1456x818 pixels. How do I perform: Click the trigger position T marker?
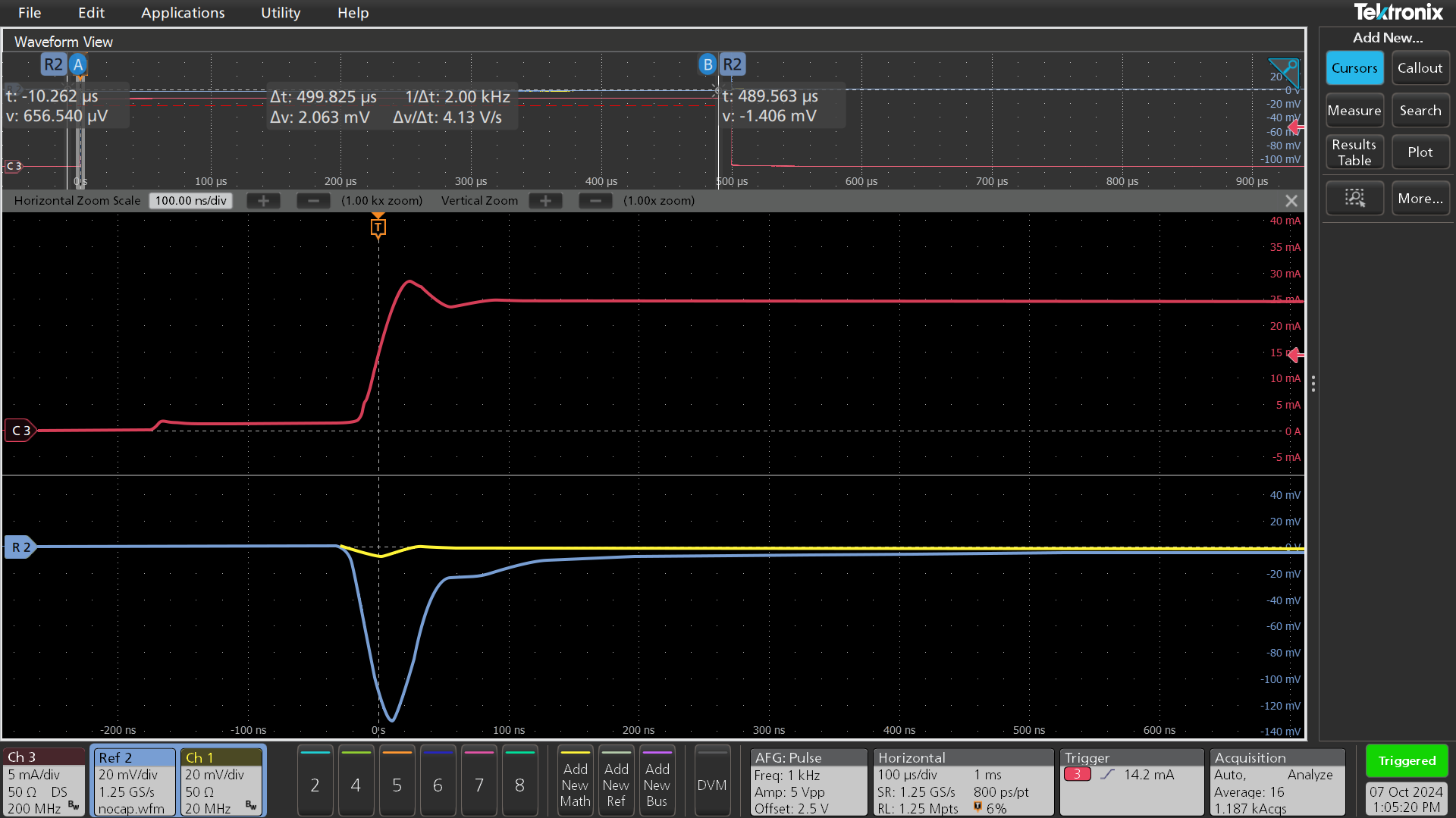[x=378, y=227]
